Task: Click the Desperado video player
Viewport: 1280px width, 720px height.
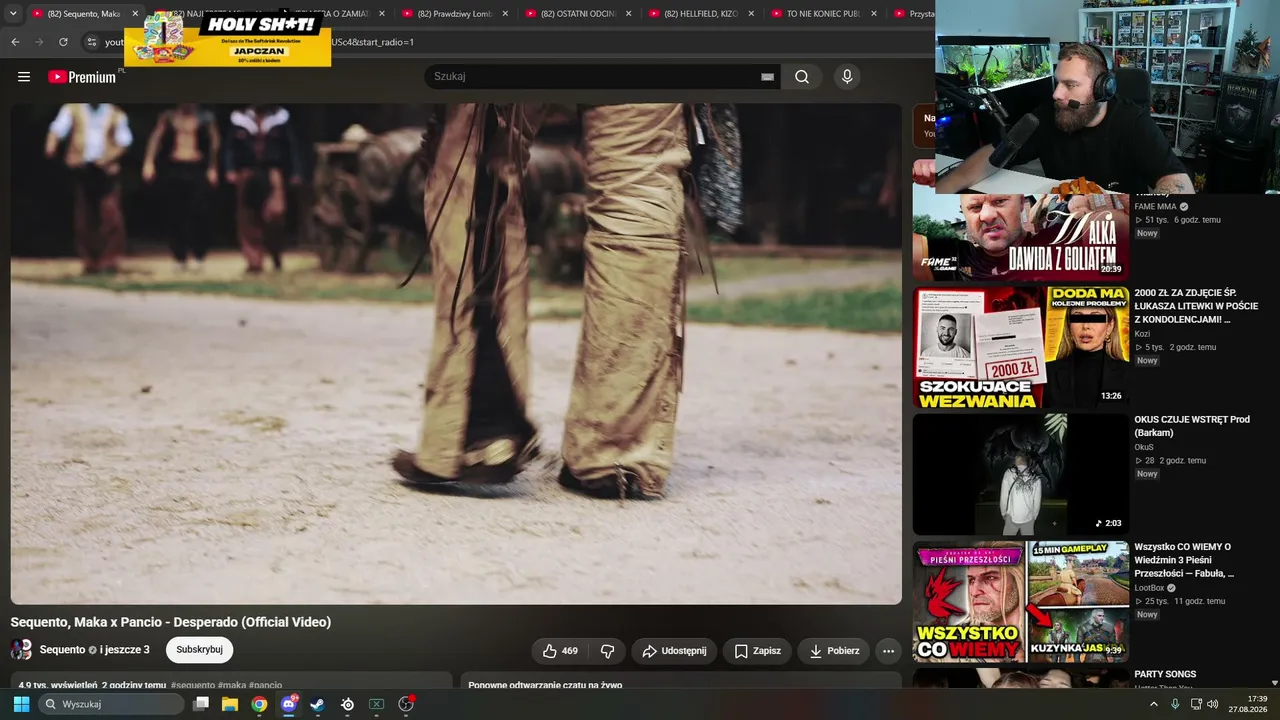Action: 456,354
